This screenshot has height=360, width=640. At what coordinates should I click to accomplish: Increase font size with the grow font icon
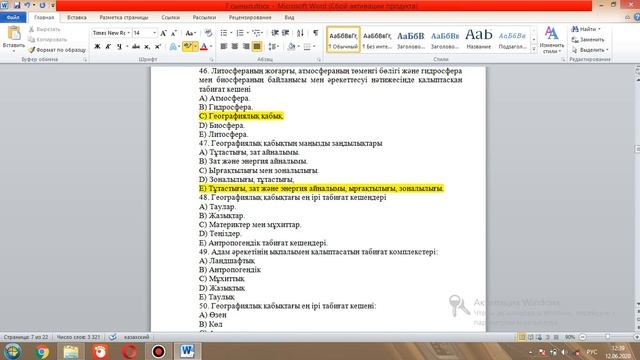[163, 33]
